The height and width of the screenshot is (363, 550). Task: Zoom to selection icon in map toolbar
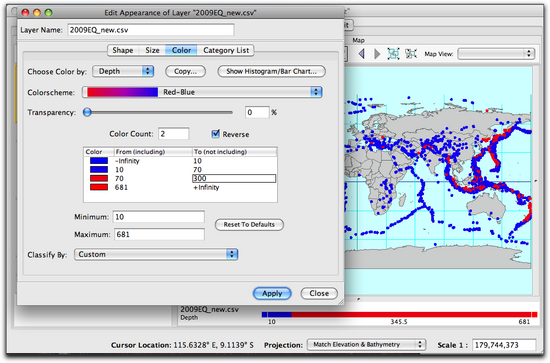coord(411,54)
